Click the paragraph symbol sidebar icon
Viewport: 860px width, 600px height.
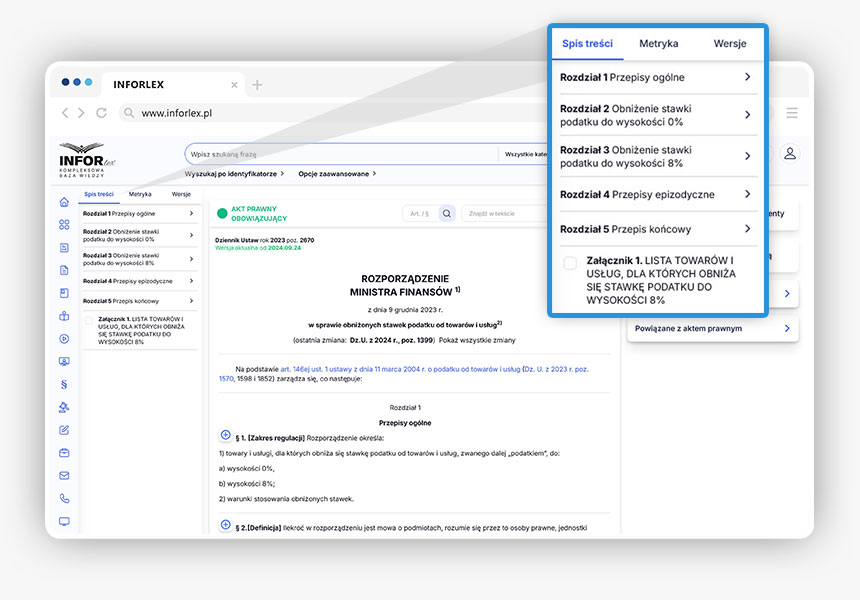tap(65, 383)
